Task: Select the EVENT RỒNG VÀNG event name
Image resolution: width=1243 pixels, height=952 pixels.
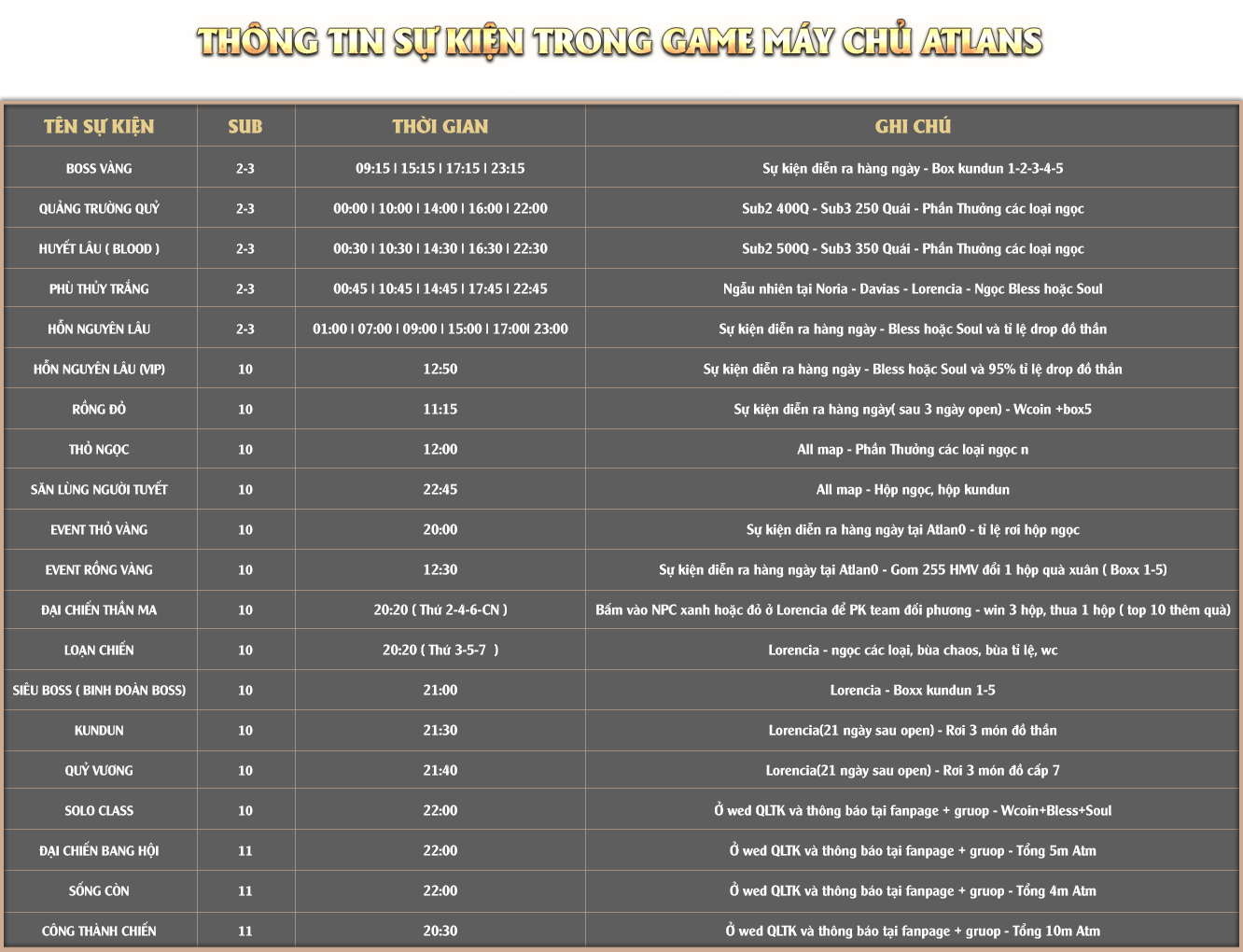Action: click(99, 570)
